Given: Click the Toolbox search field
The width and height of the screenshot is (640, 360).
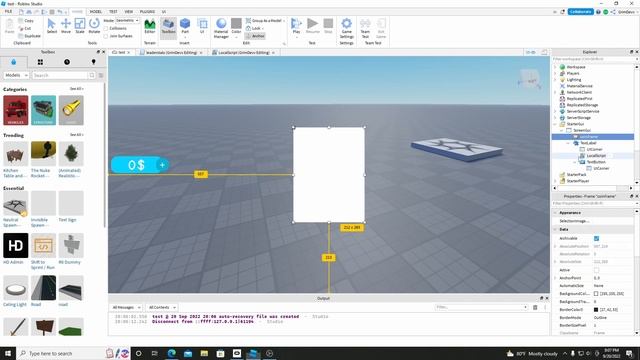Looking at the screenshot, I should coord(60,75).
